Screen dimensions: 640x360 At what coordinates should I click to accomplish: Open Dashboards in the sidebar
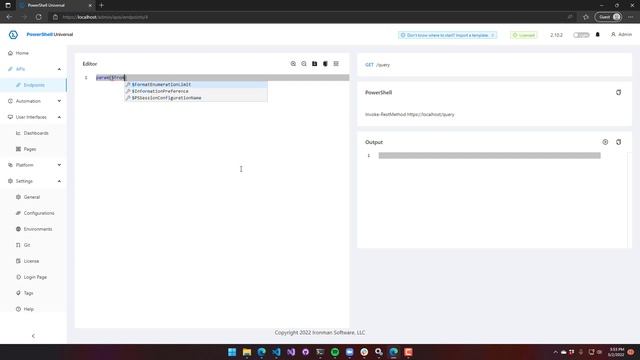[36, 133]
